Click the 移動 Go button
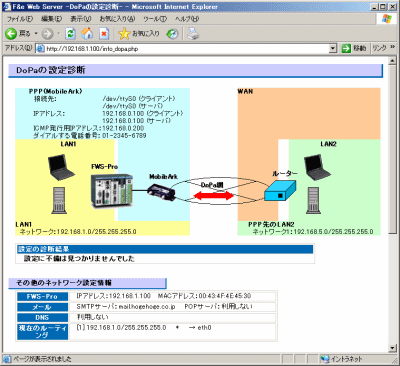 pos(354,48)
